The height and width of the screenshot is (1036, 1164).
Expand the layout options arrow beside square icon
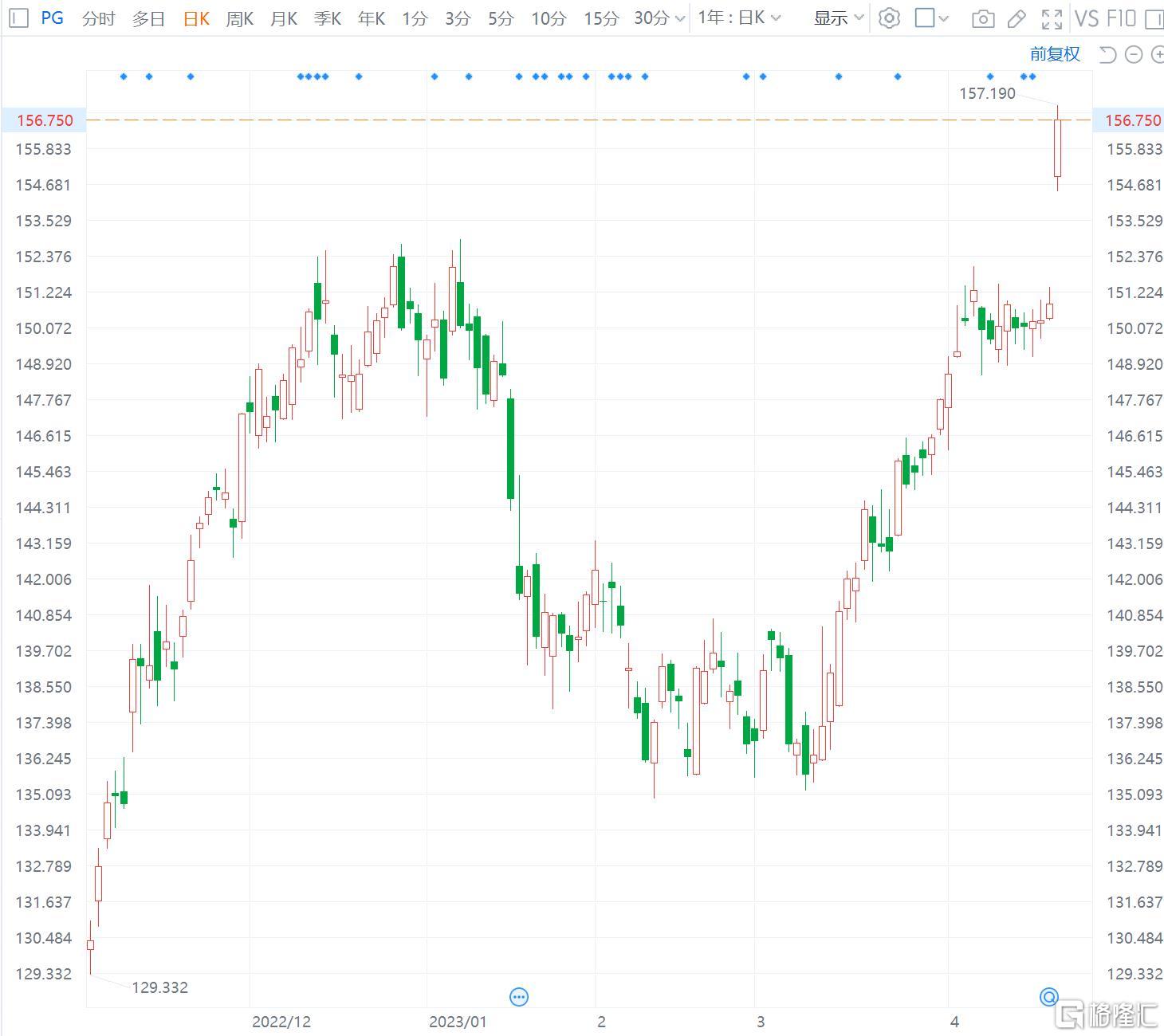click(x=944, y=18)
